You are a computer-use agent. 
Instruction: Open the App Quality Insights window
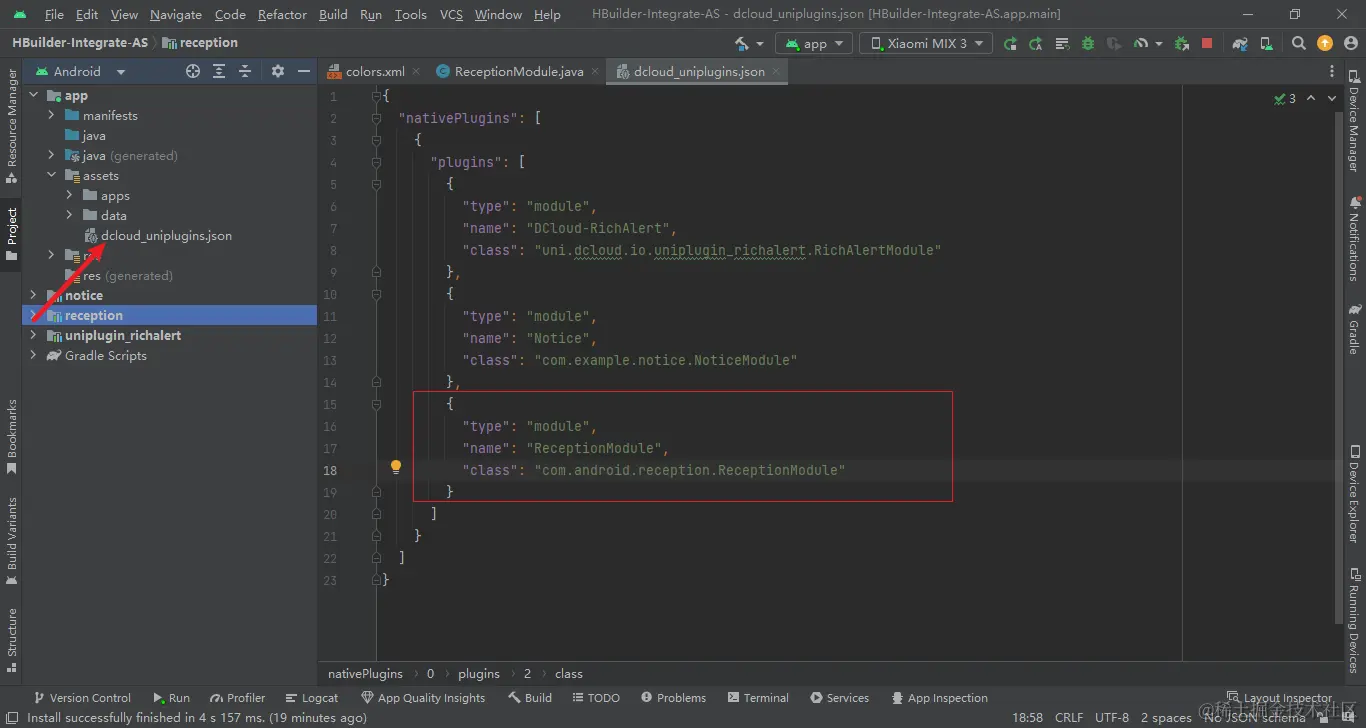(x=423, y=698)
